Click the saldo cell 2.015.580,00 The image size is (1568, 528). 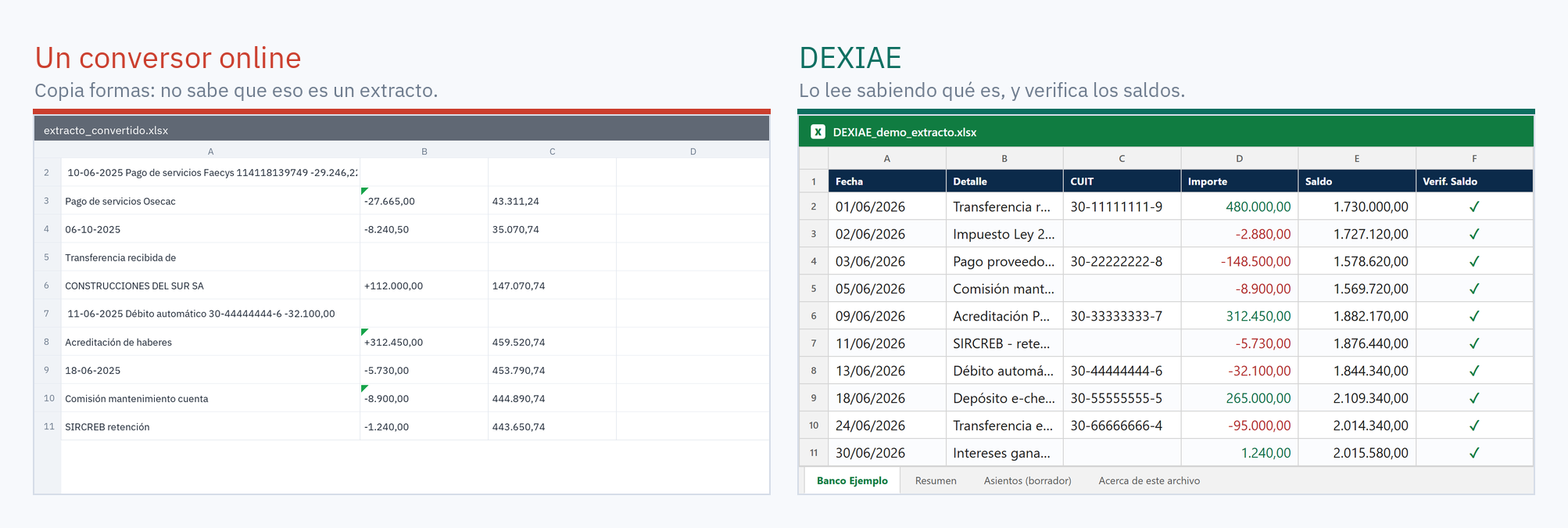[1357, 453]
